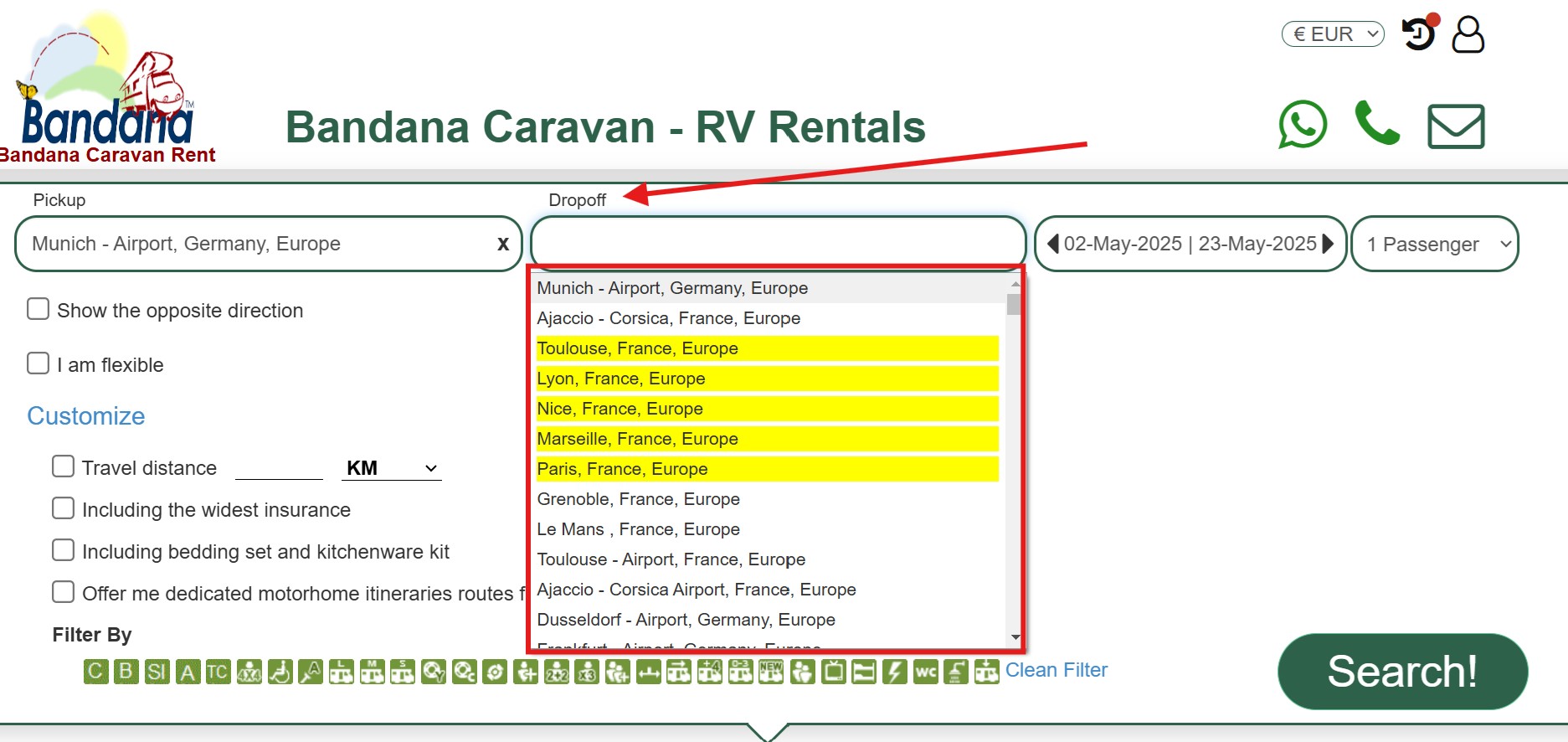Filter by vehicle width arrows icon
This screenshot has width=1568, height=742.
[649, 672]
